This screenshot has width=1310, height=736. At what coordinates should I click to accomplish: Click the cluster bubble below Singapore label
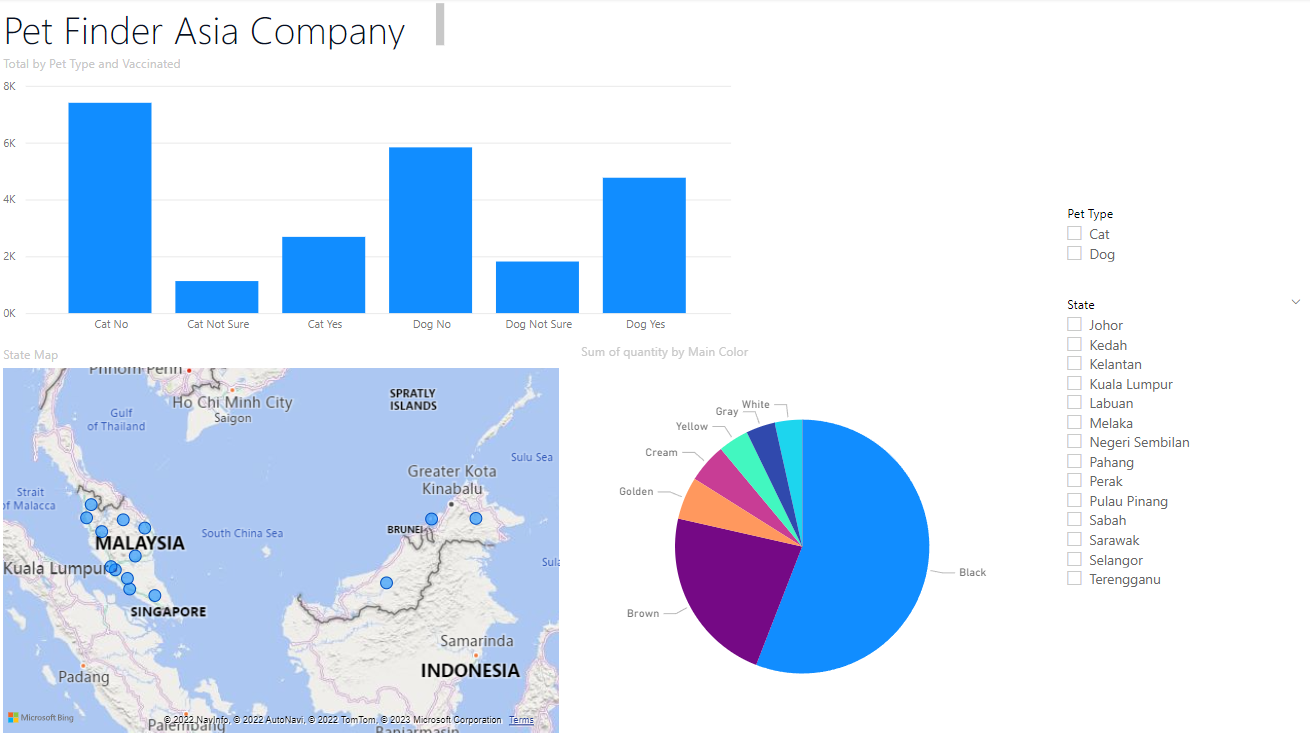coord(129,590)
